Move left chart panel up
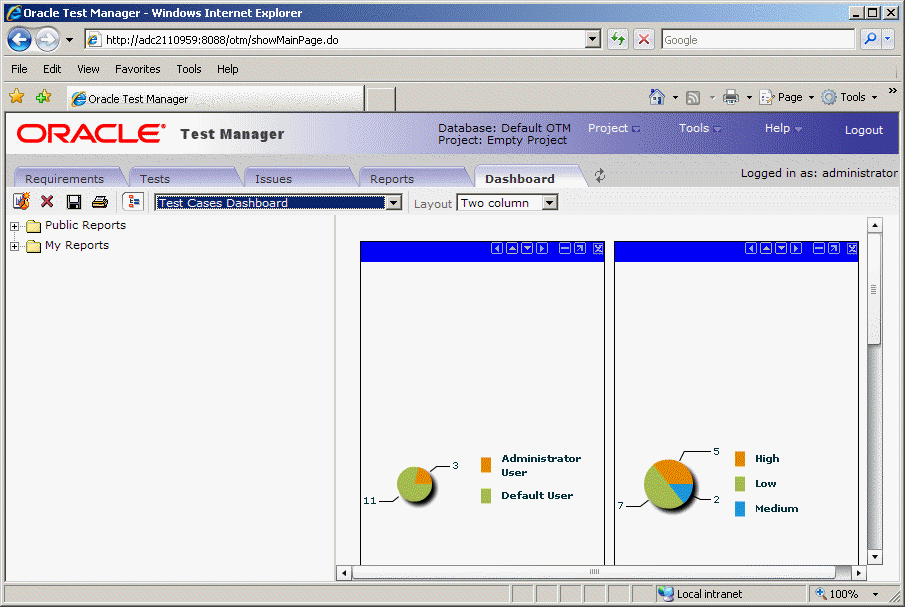Image resolution: width=905 pixels, height=607 pixels. coord(512,248)
